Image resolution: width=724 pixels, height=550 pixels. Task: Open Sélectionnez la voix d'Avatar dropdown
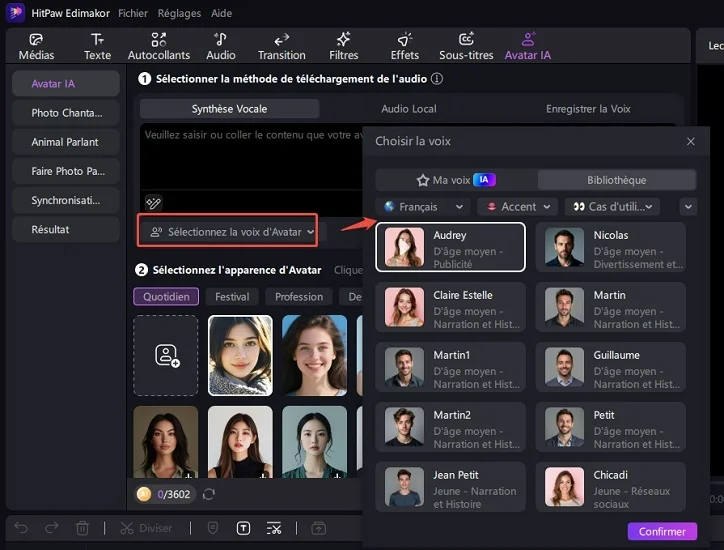[228, 232]
